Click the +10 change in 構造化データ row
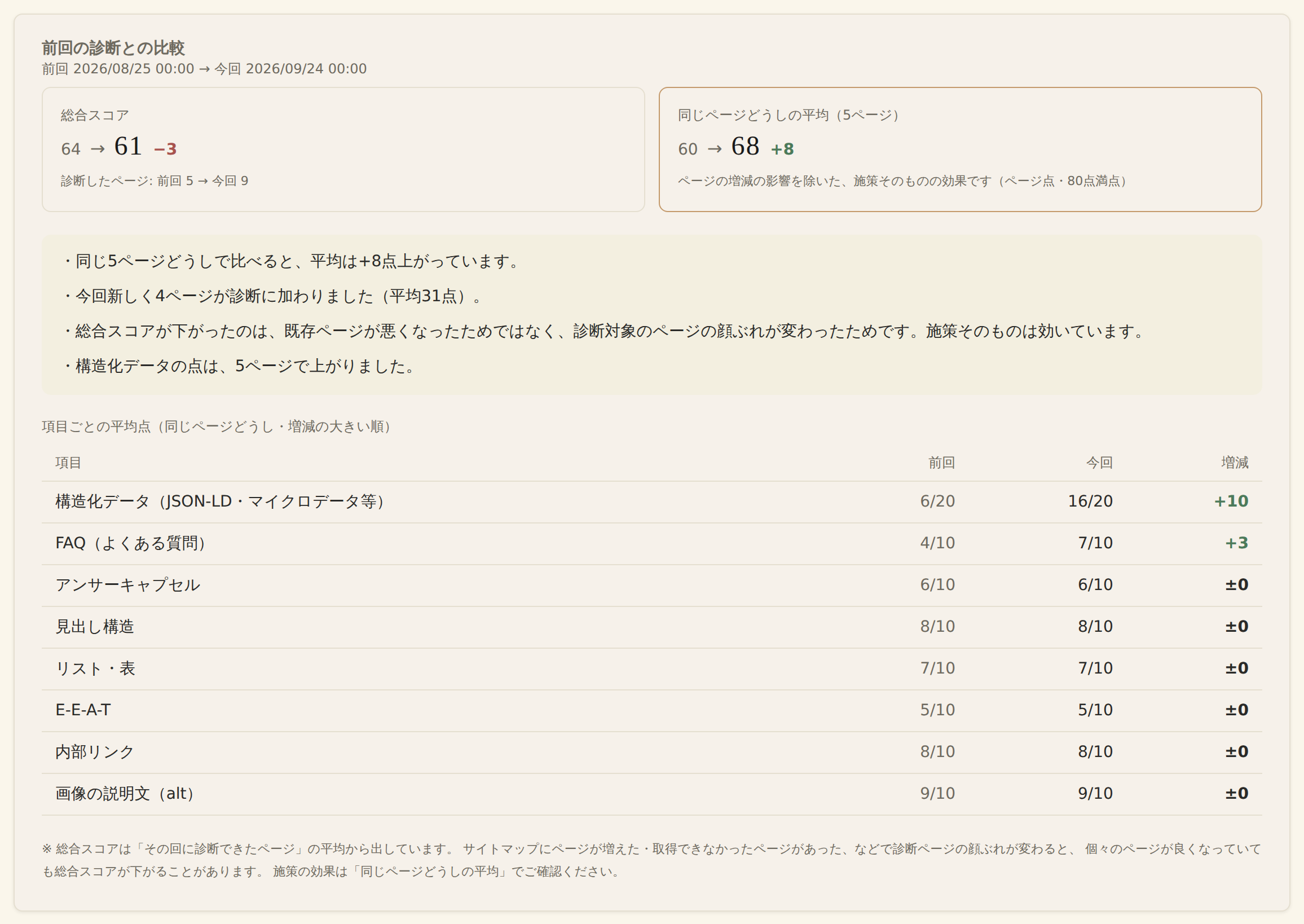This screenshot has height=924, width=1304. pyautogui.click(x=1231, y=501)
